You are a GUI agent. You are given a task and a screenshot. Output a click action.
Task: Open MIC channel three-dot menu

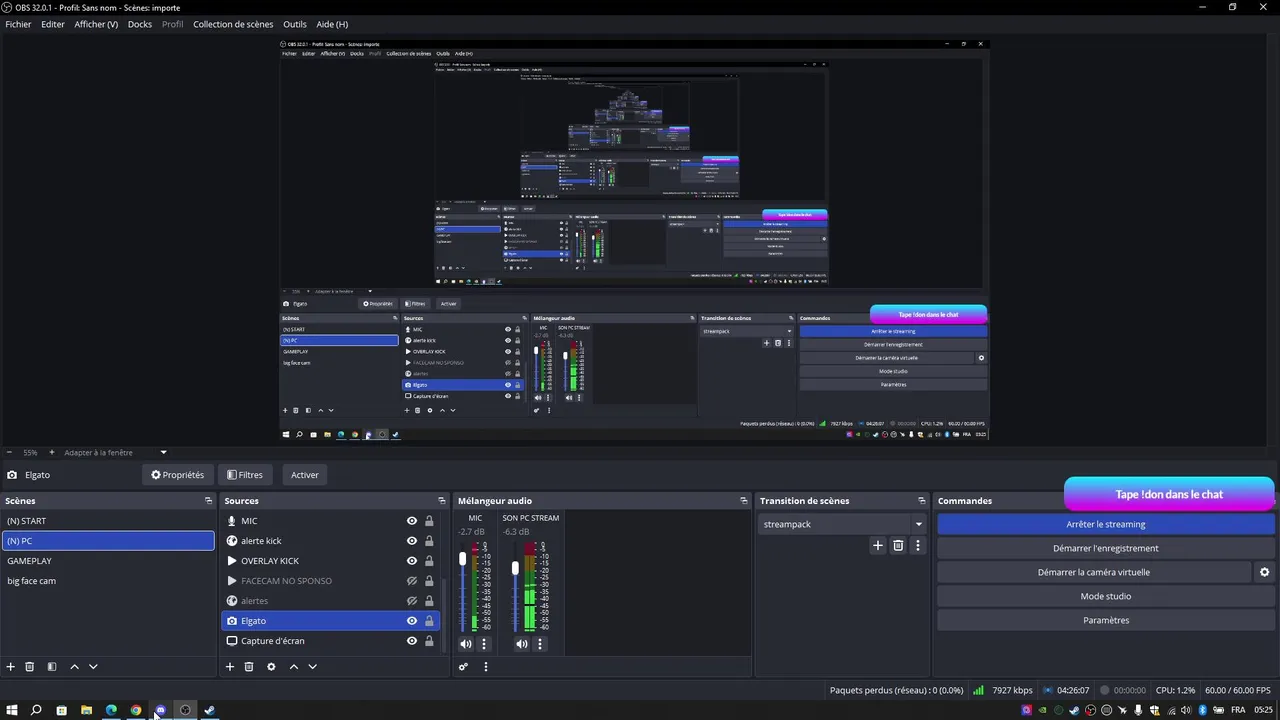tap(484, 644)
